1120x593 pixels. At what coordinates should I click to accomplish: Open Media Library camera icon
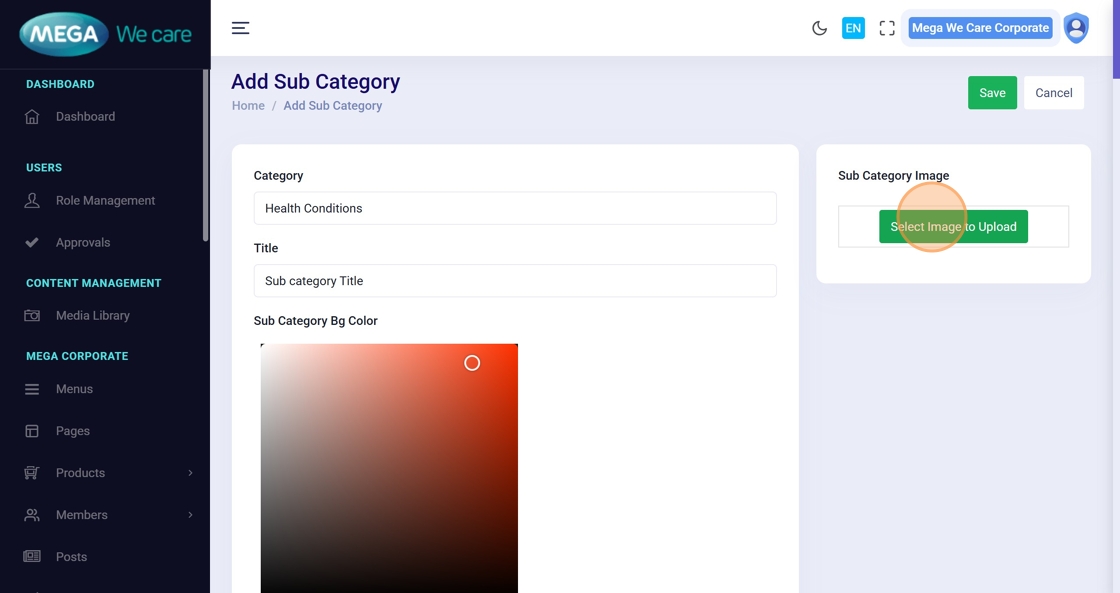[x=32, y=316]
